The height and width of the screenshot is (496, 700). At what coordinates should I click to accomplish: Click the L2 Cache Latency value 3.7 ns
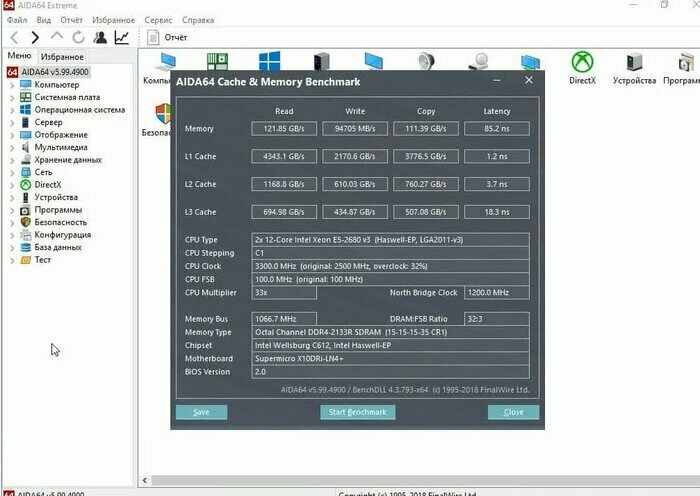point(497,184)
